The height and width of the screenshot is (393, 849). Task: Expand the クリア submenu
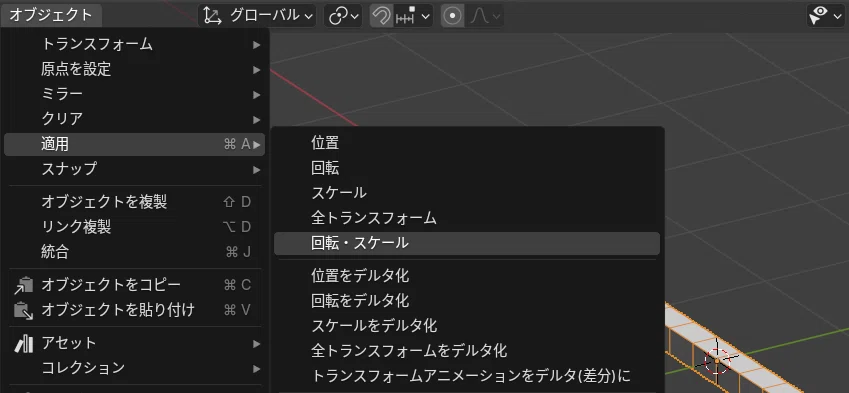pos(134,119)
